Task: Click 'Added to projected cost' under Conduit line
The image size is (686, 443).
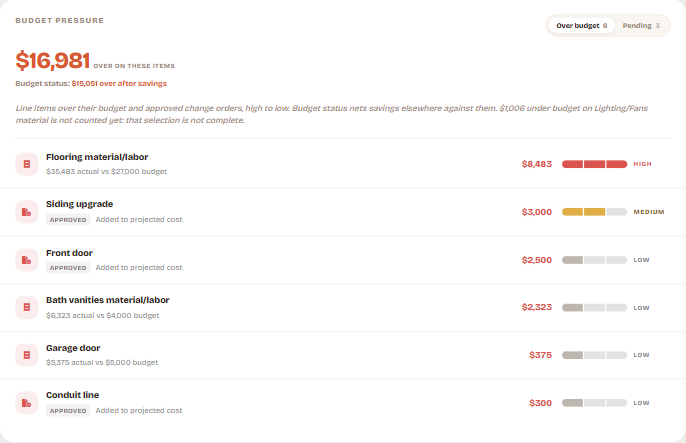Action: pyautogui.click(x=139, y=411)
